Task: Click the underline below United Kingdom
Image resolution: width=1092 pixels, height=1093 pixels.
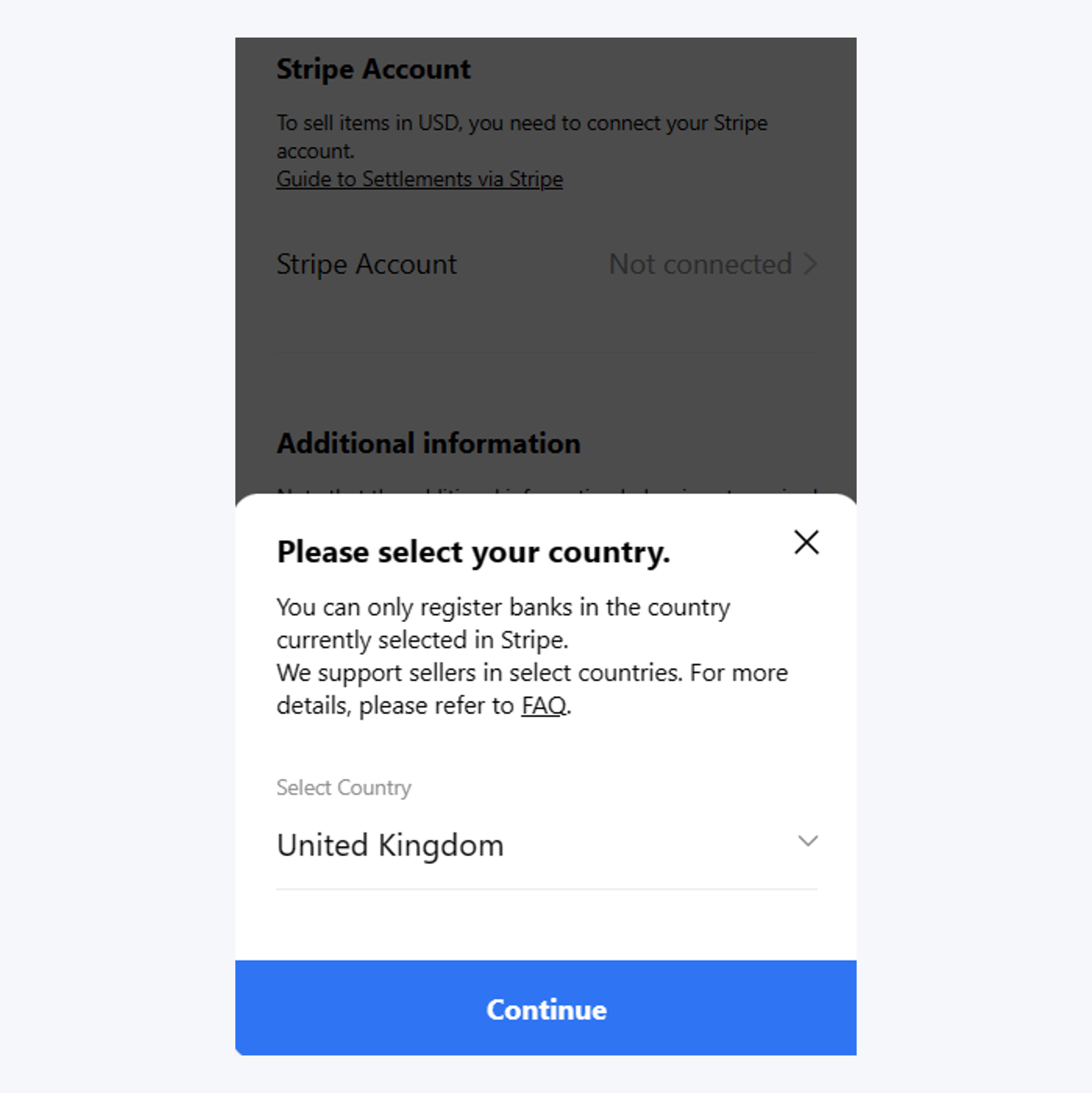Action: pyautogui.click(x=546, y=889)
